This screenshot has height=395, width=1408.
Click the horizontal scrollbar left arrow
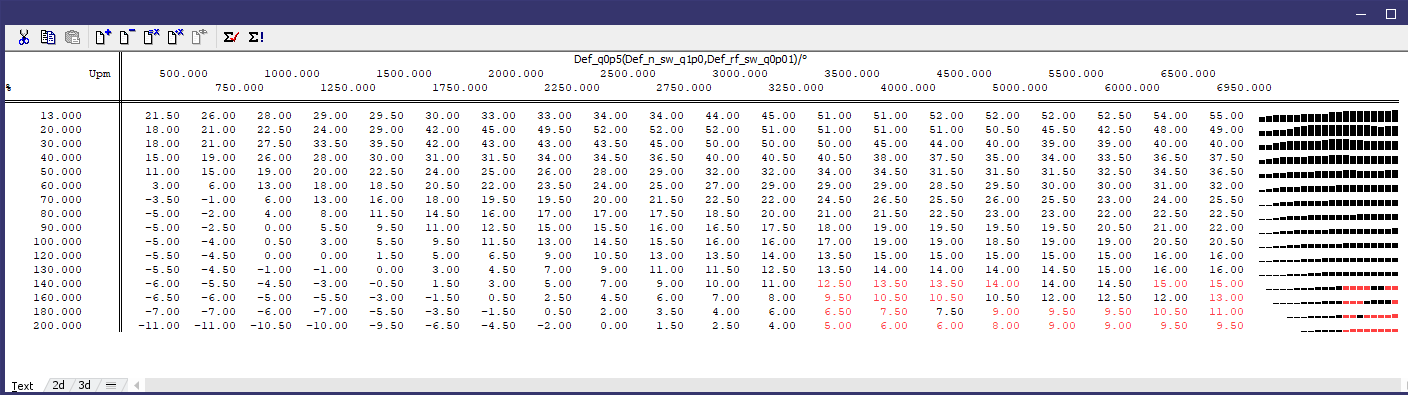(137, 385)
